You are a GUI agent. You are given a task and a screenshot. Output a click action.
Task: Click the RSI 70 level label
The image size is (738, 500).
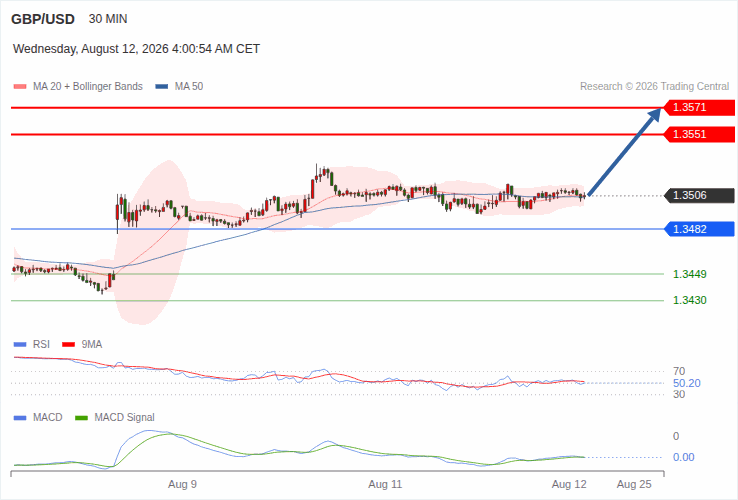[679, 371]
